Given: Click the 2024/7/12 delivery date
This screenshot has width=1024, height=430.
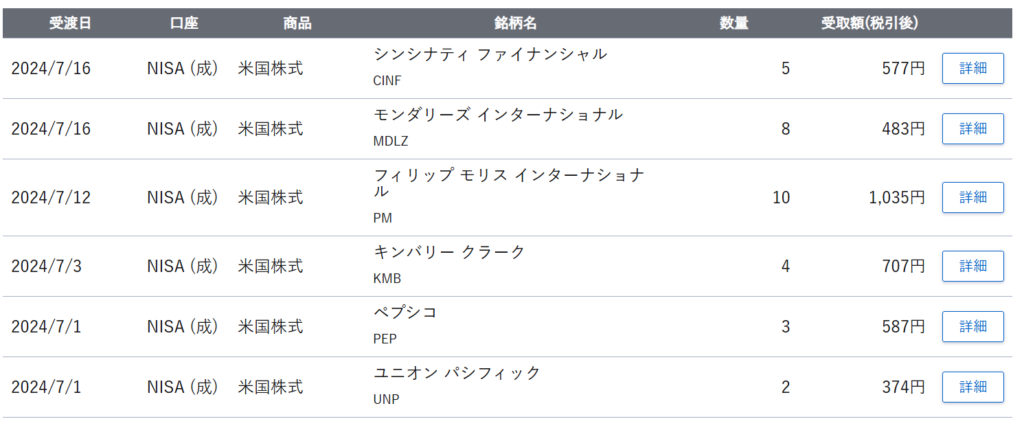Looking at the screenshot, I should [51, 197].
